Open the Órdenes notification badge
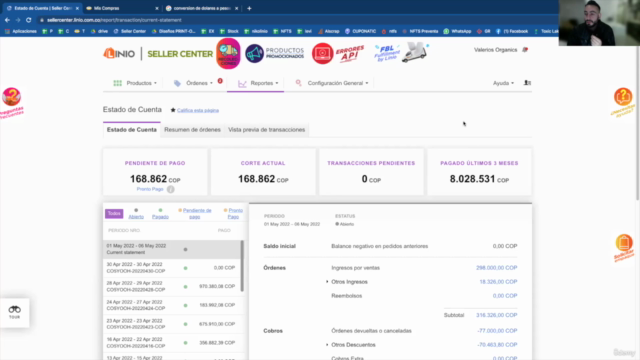The width and height of the screenshot is (640, 360). pyautogui.click(x=220, y=81)
